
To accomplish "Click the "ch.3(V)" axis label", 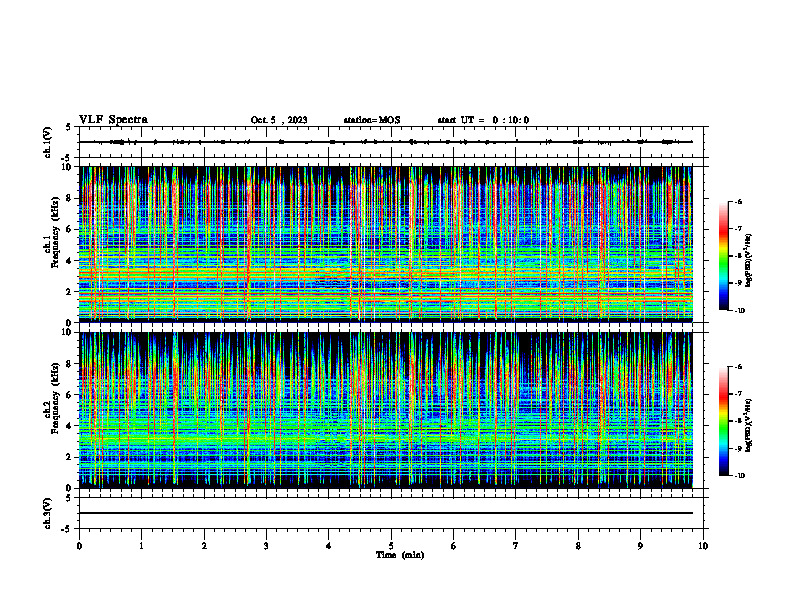I will point(48,514).
